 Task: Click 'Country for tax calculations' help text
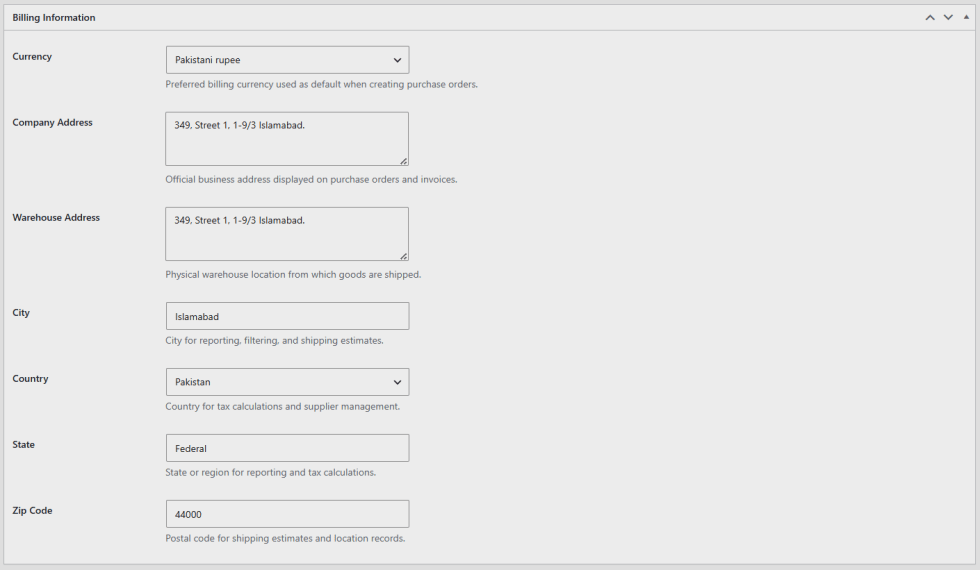point(282,406)
